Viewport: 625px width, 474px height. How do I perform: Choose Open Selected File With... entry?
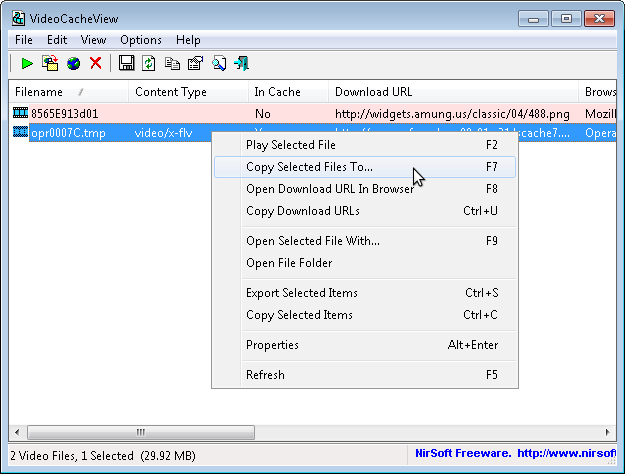click(365, 241)
